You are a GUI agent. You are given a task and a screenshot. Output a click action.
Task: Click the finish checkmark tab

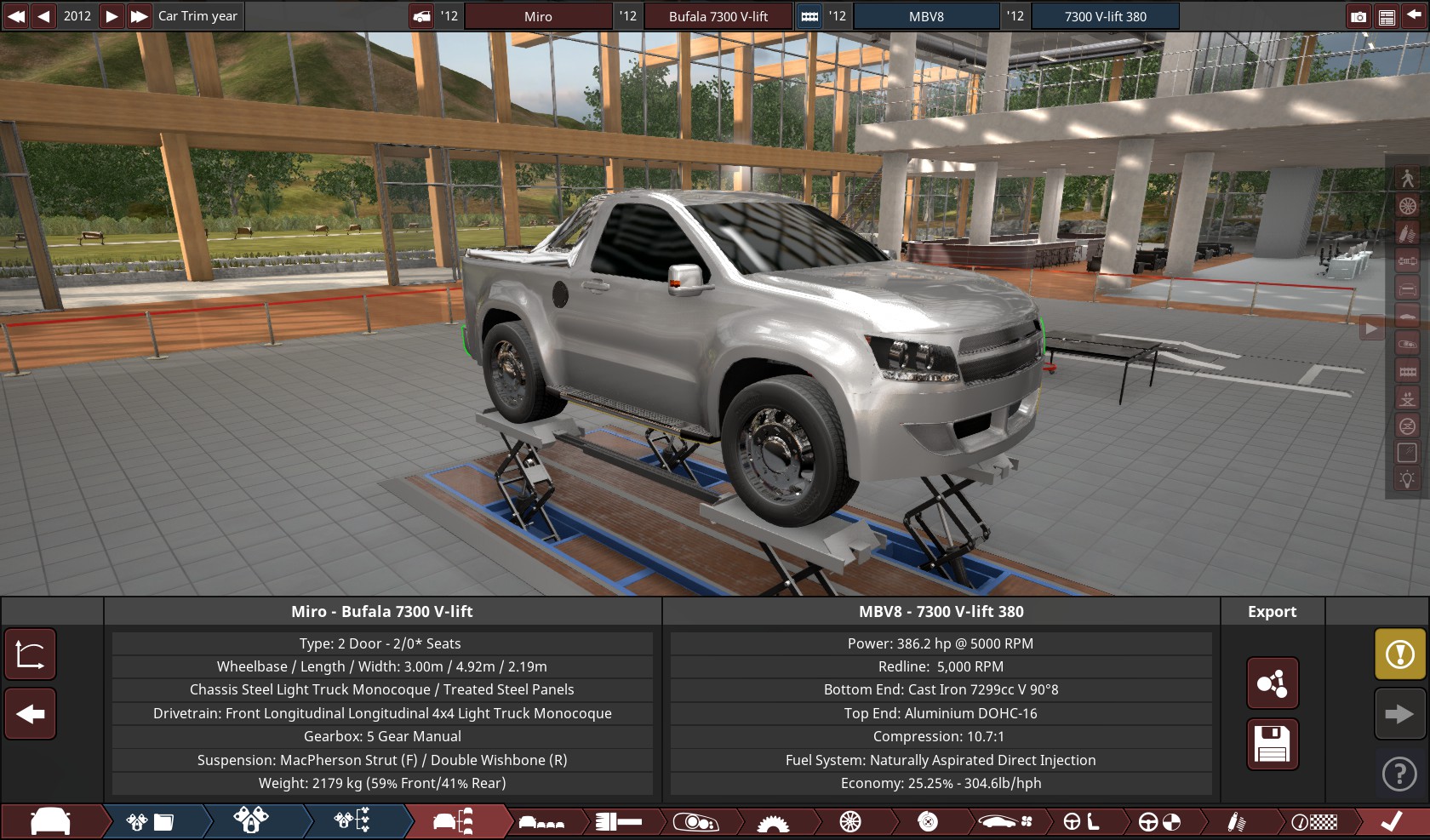pos(1393,822)
